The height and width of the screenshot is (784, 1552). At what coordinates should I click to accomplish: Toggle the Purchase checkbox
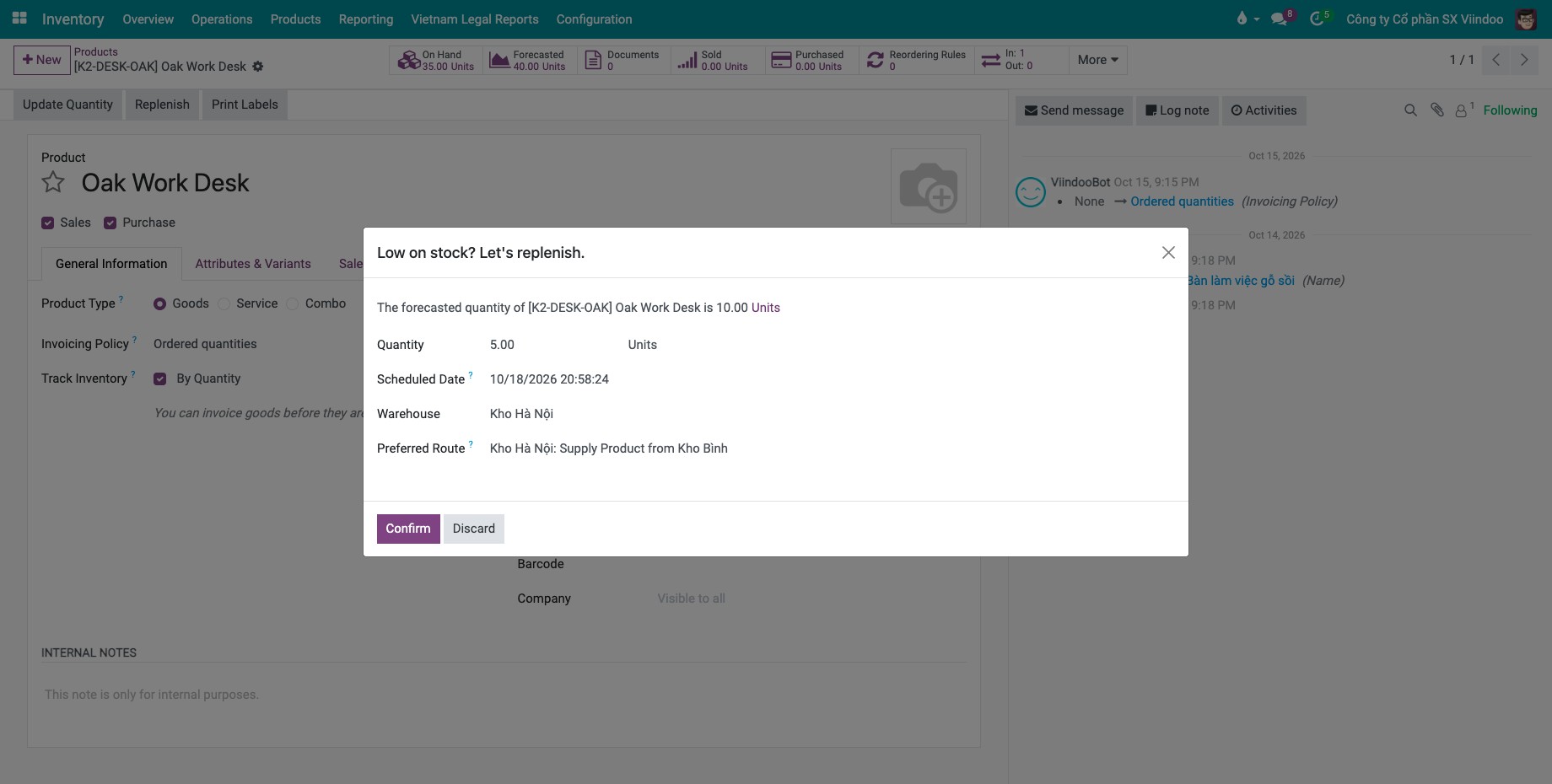click(x=110, y=223)
